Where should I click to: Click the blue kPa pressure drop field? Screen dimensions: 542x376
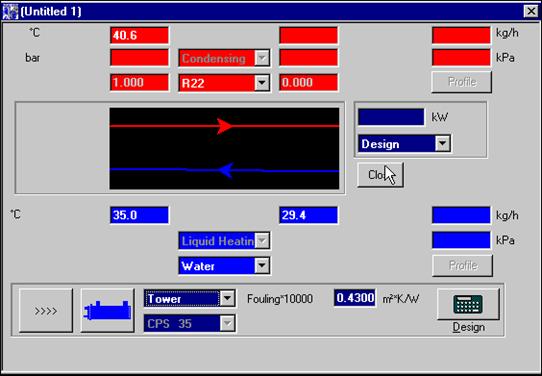point(461,241)
